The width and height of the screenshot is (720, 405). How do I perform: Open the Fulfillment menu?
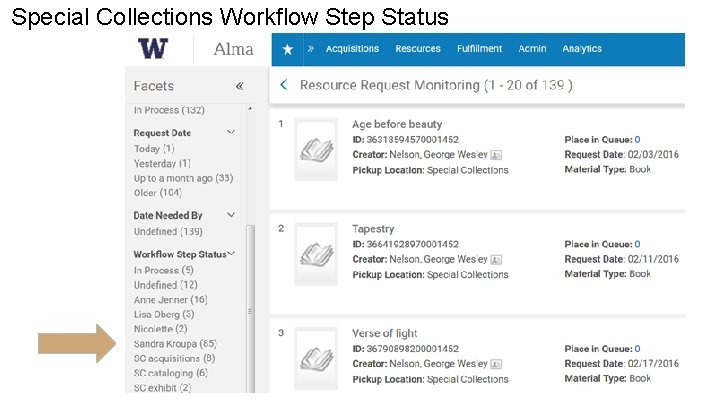pyautogui.click(x=479, y=49)
